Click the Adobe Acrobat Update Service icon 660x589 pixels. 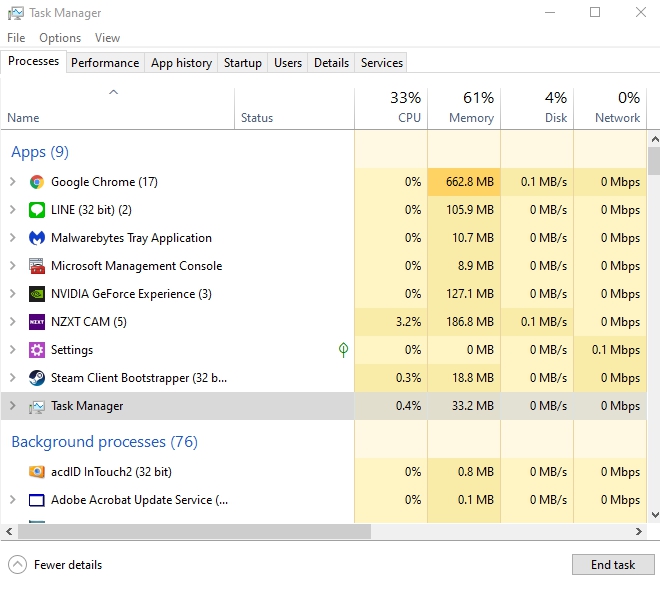pos(37,500)
